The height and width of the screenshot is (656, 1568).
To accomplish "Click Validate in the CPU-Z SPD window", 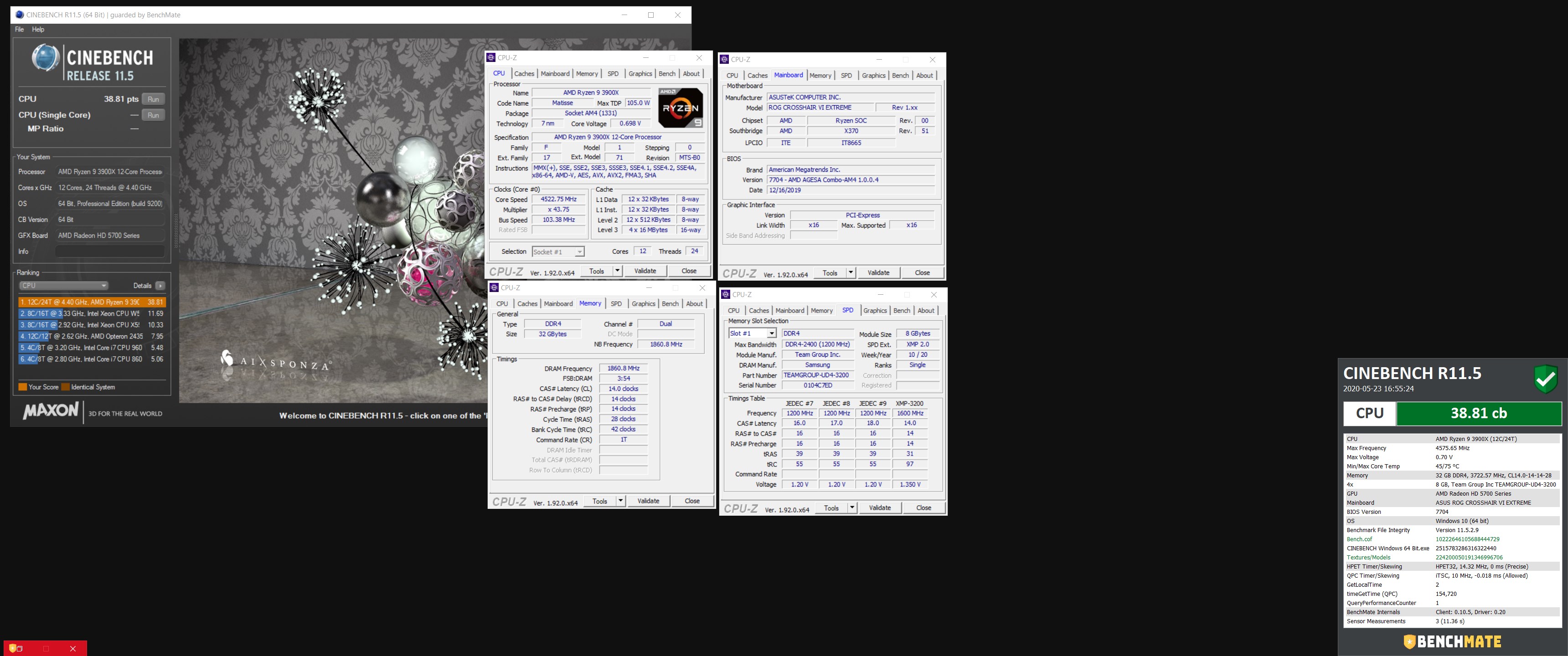I will click(x=880, y=507).
